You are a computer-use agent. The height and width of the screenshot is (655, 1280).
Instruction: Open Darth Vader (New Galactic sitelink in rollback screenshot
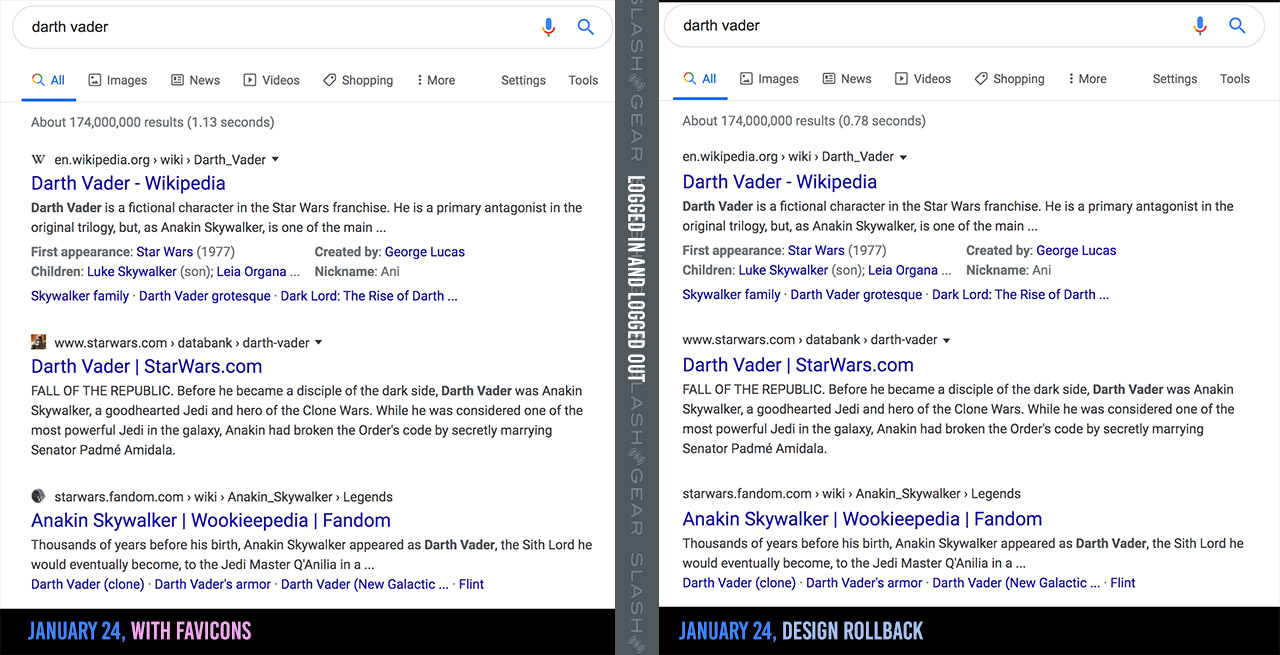(x=1016, y=583)
